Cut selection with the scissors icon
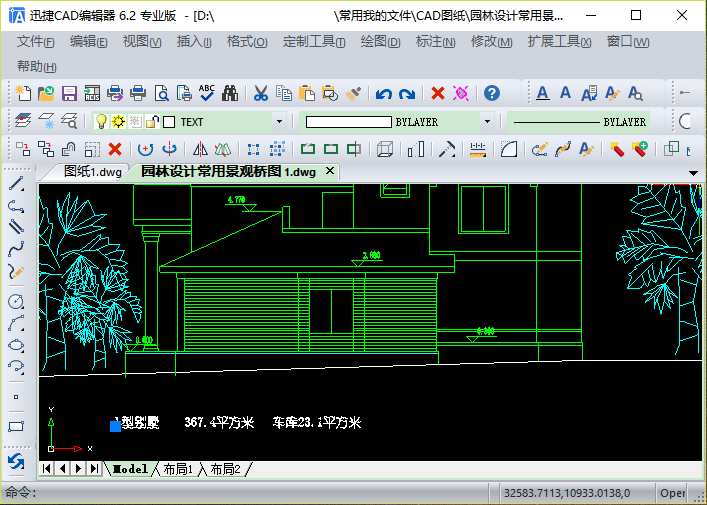This screenshot has width=707, height=505. click(x=261, y=93)
